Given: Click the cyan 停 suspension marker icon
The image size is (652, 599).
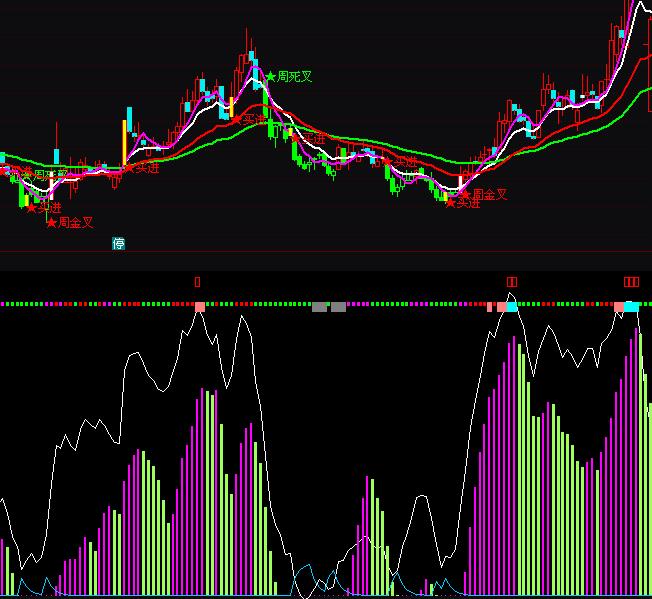Looking at the screenshot, I should click(119, 243).
